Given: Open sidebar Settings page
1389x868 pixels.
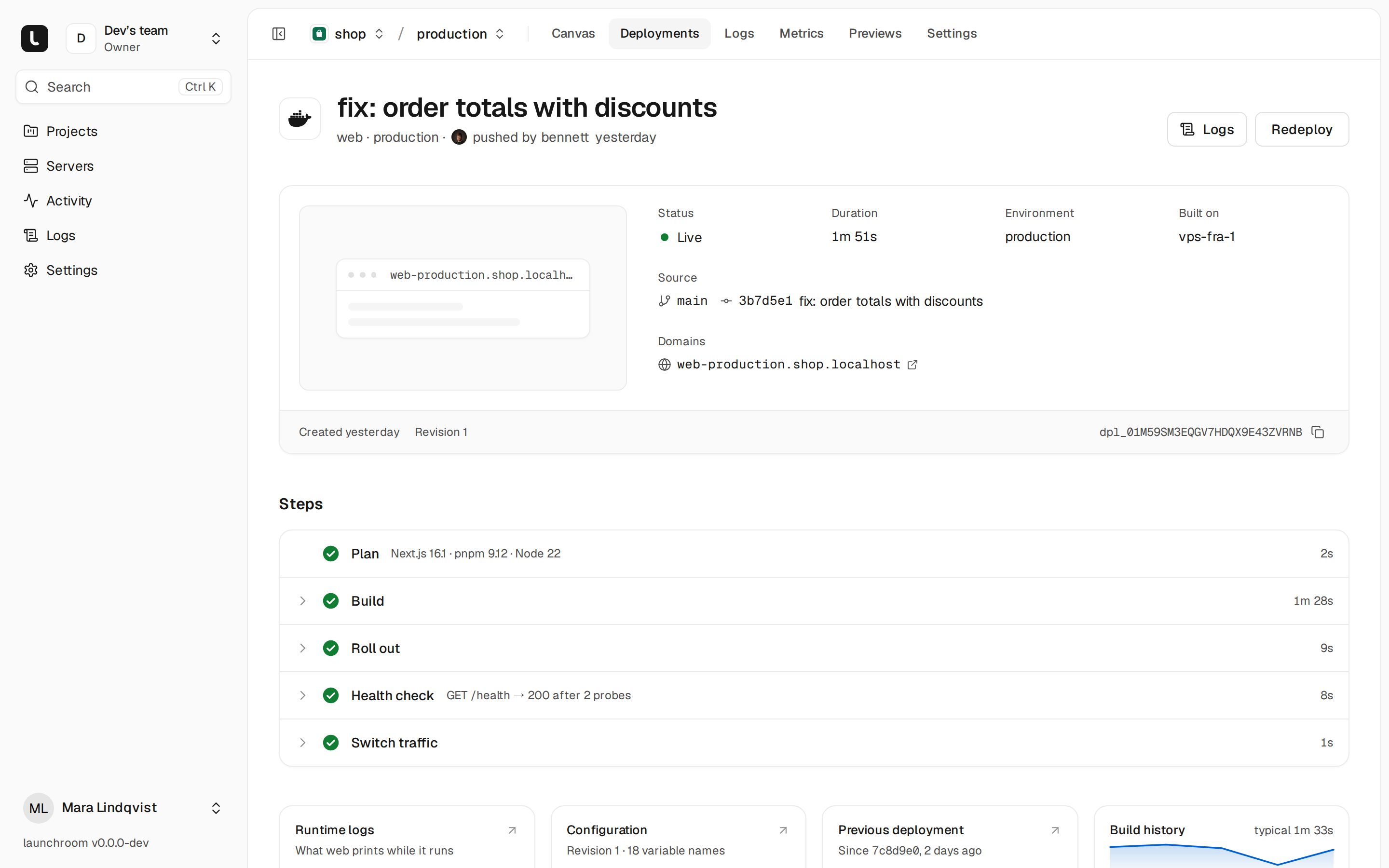Looking at the screenshot, I should [x=123, y=270].
